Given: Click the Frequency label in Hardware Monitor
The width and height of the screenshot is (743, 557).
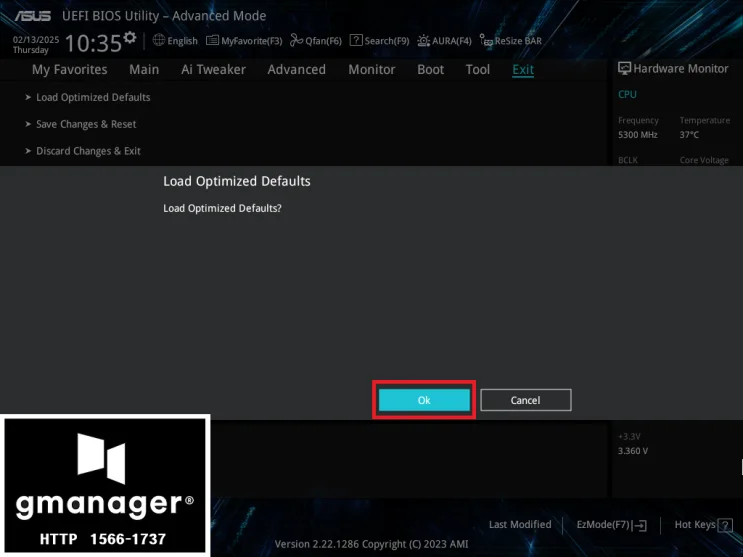Looking at the screenshot, I should click(638, 120).
